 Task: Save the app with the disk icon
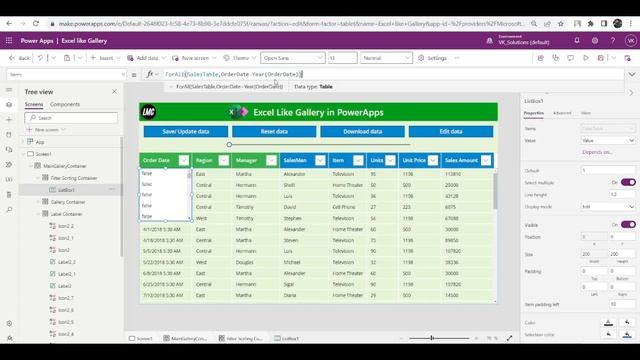pyautogui.click(x=600, y=58)
